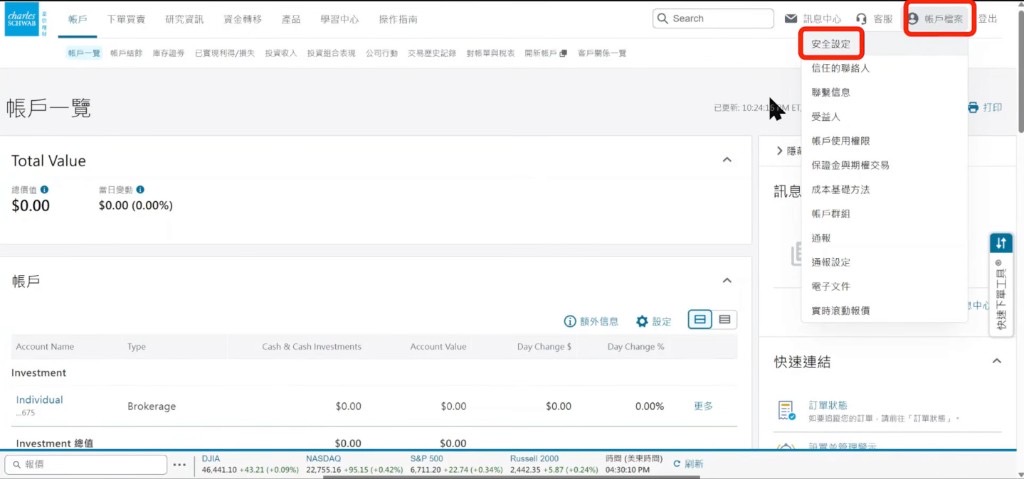
Task: Go to 帳戶結餘 sub-tab
Action: (126, 53)
